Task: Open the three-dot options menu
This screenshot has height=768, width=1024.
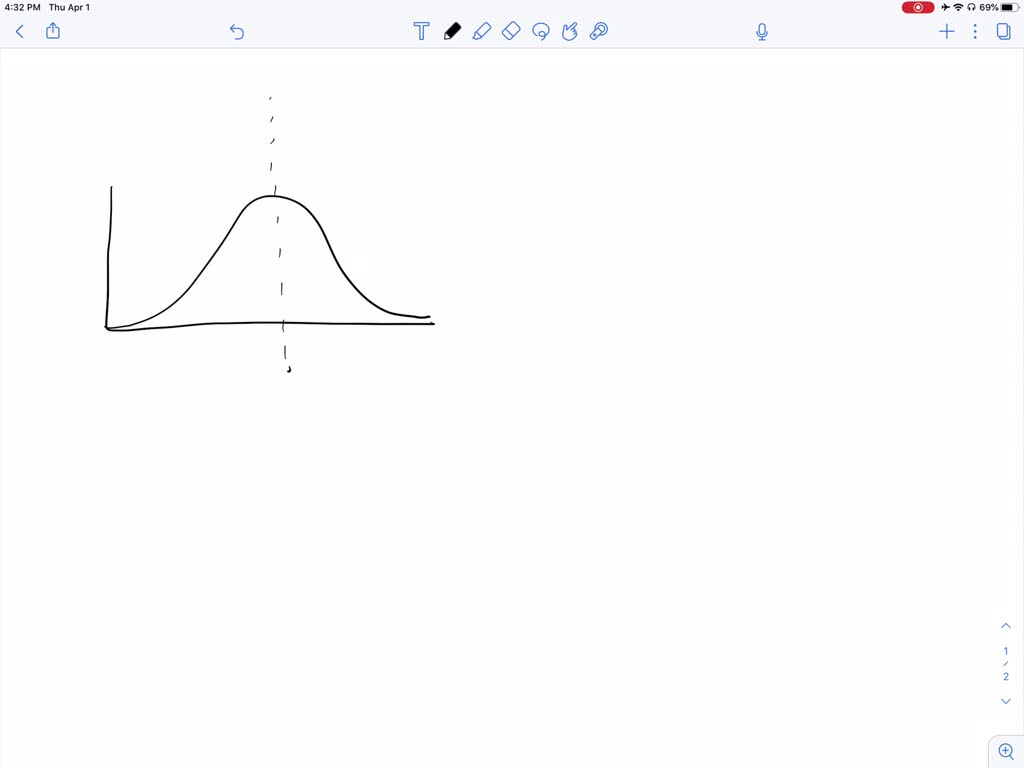Action: (x=975, y=31)
